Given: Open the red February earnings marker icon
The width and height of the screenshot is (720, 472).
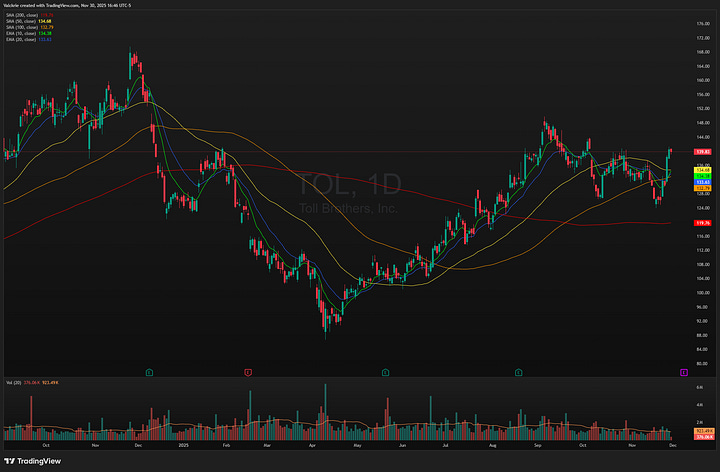Looking at the screenshot, I should point(248,372).
